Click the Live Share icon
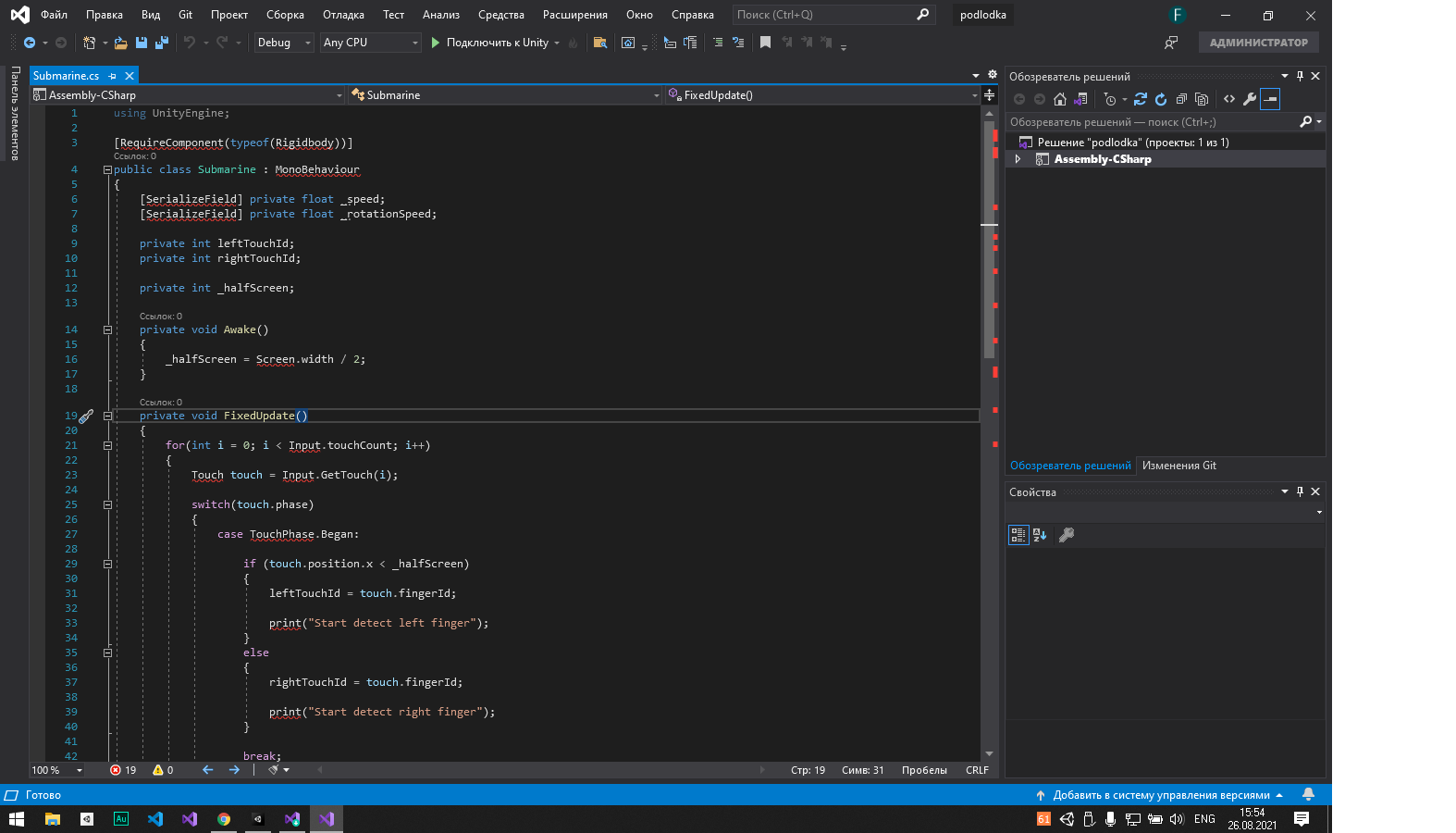Viewport: 1456px width, 833px height. 1171,43
